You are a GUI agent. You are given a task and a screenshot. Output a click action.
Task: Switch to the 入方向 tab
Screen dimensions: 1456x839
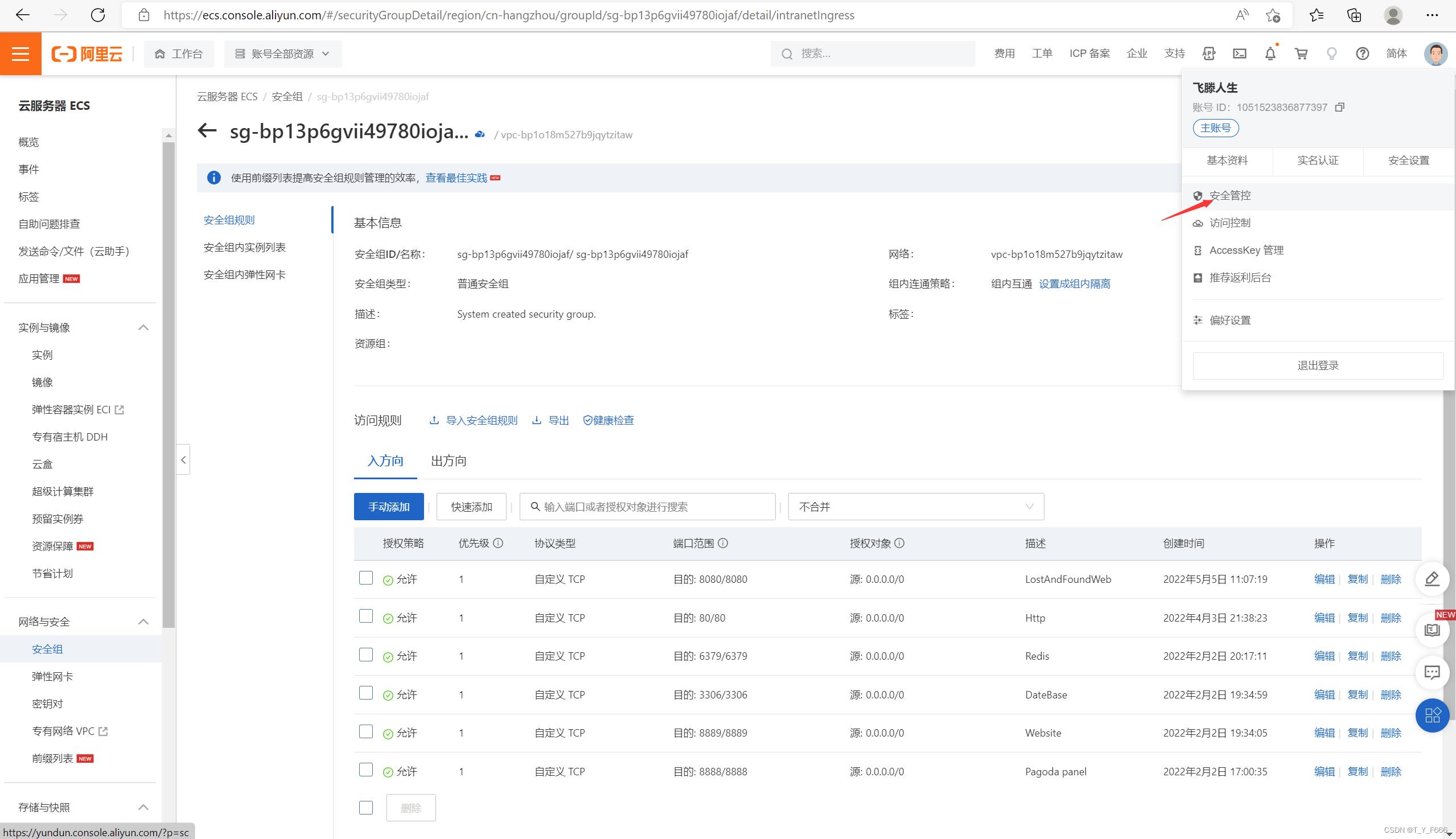385,460
